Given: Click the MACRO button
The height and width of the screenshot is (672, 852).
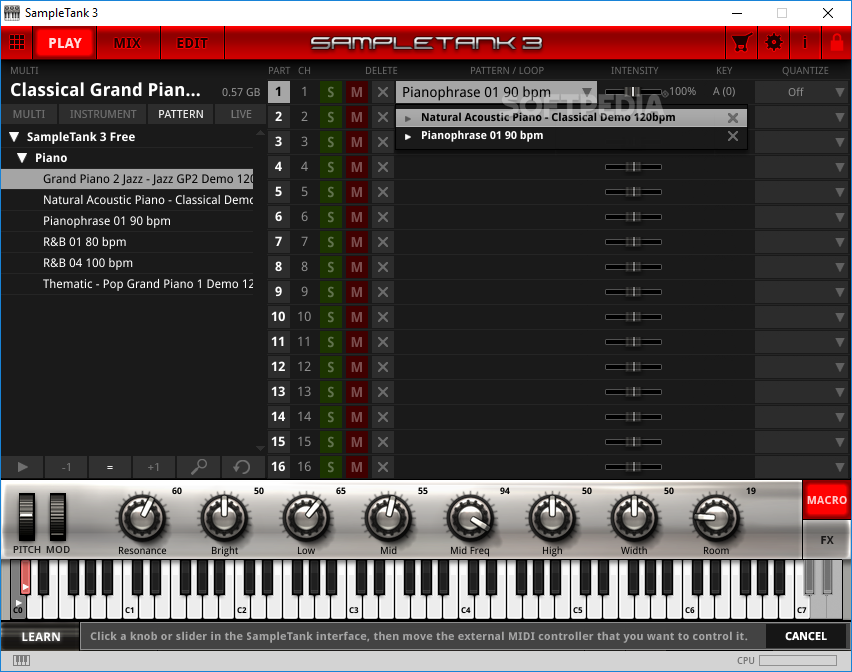Looking at the screenshot, I should pyautogui.click(x=826, y=500).
